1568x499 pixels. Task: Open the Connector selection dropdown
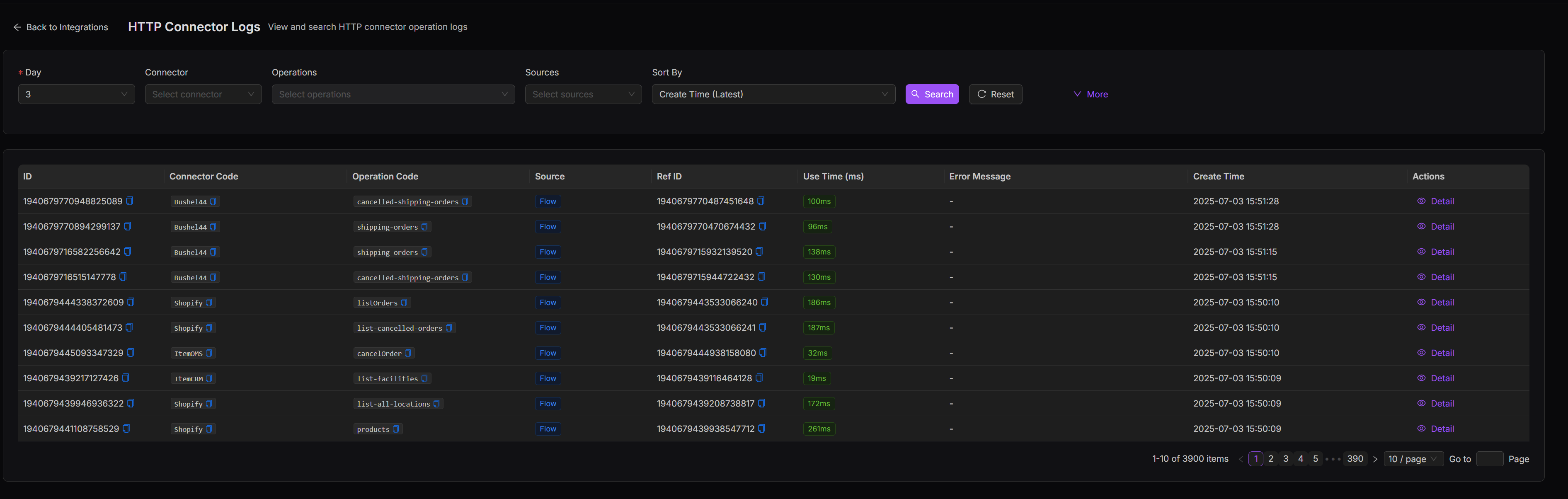click(203, 94)
